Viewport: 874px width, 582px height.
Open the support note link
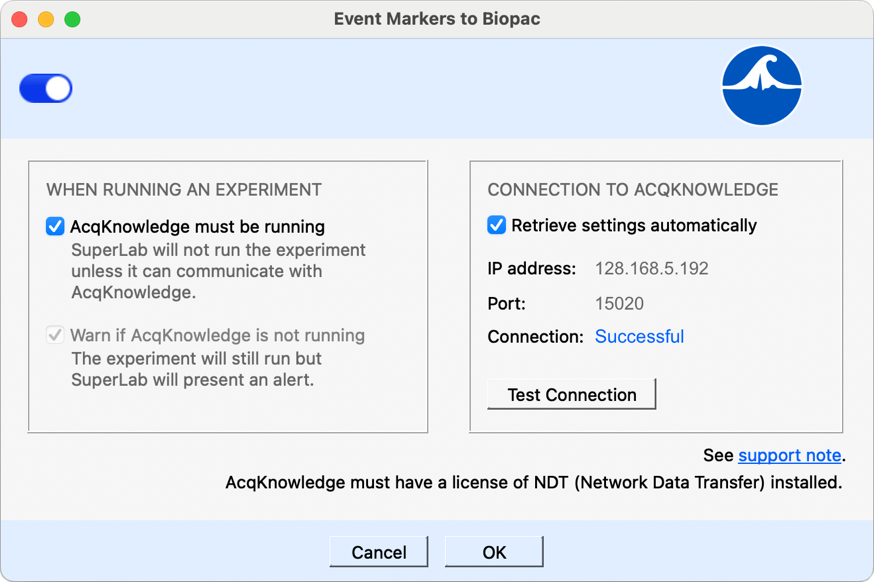point(789,455)
